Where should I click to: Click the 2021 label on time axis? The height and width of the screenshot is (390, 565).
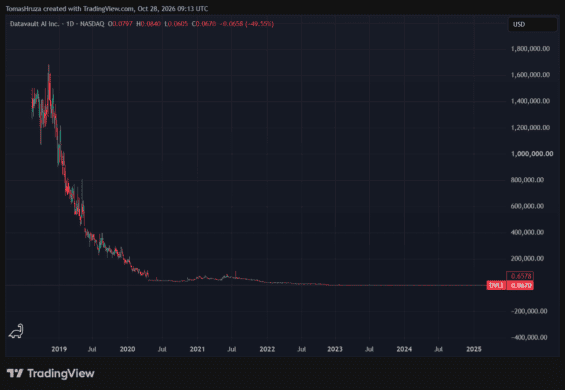pyautogui.click(x=197, y=349)
